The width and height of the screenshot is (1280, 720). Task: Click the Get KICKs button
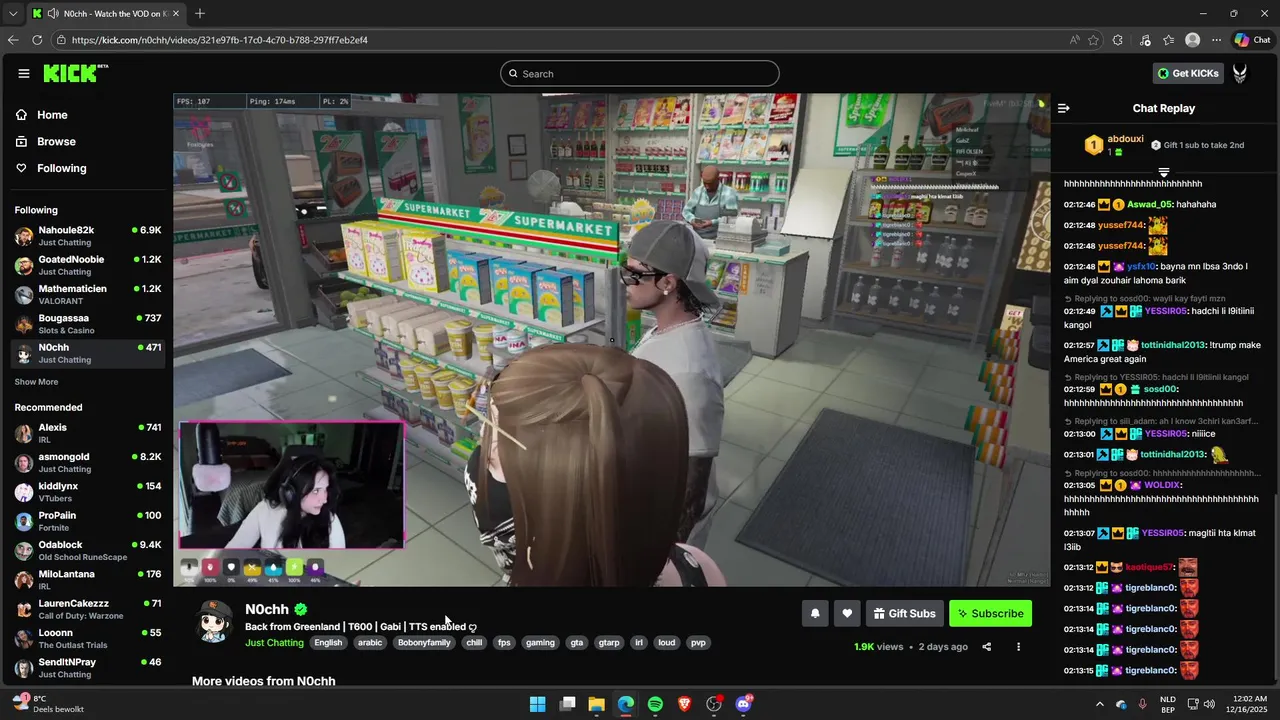tap(1189, 73)
